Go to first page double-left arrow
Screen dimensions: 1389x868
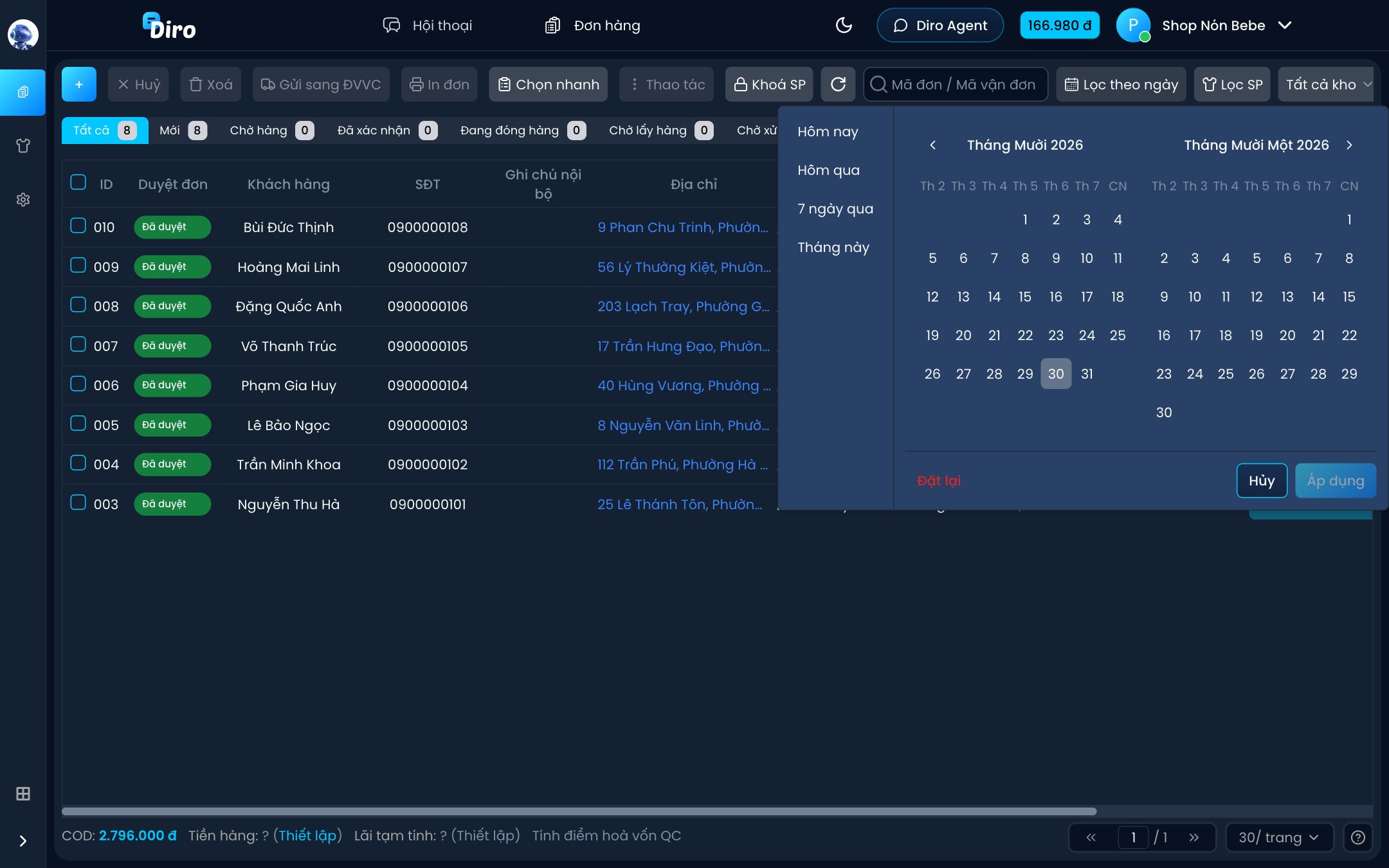1091,837
